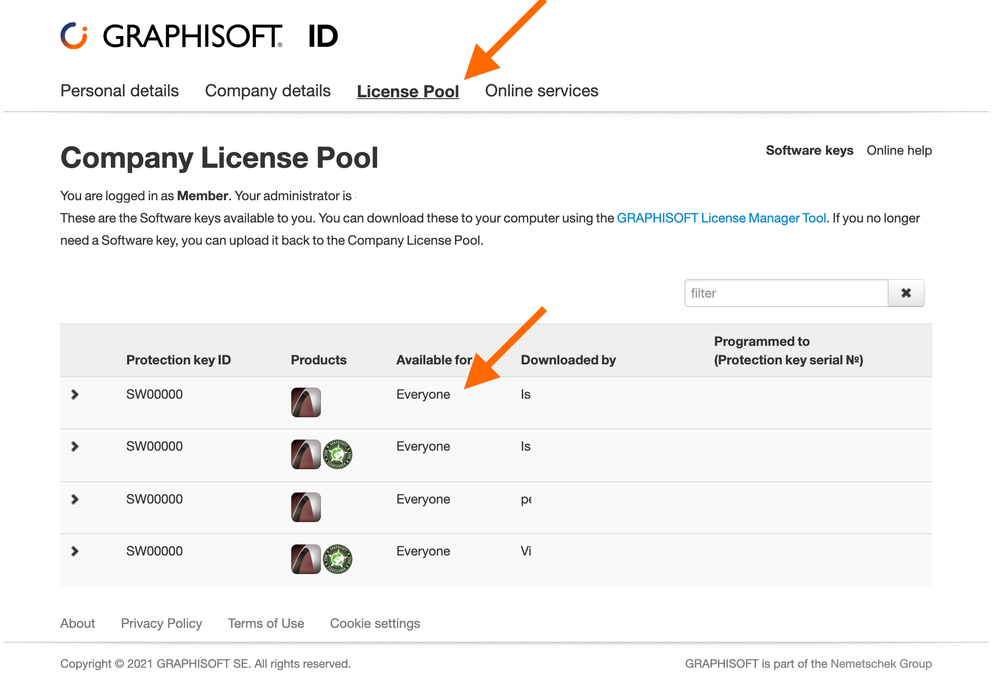Image resolution: width=999 pixels, height=675 pixels.
Task: Expand the second software key row
Action: pos(75,447)
